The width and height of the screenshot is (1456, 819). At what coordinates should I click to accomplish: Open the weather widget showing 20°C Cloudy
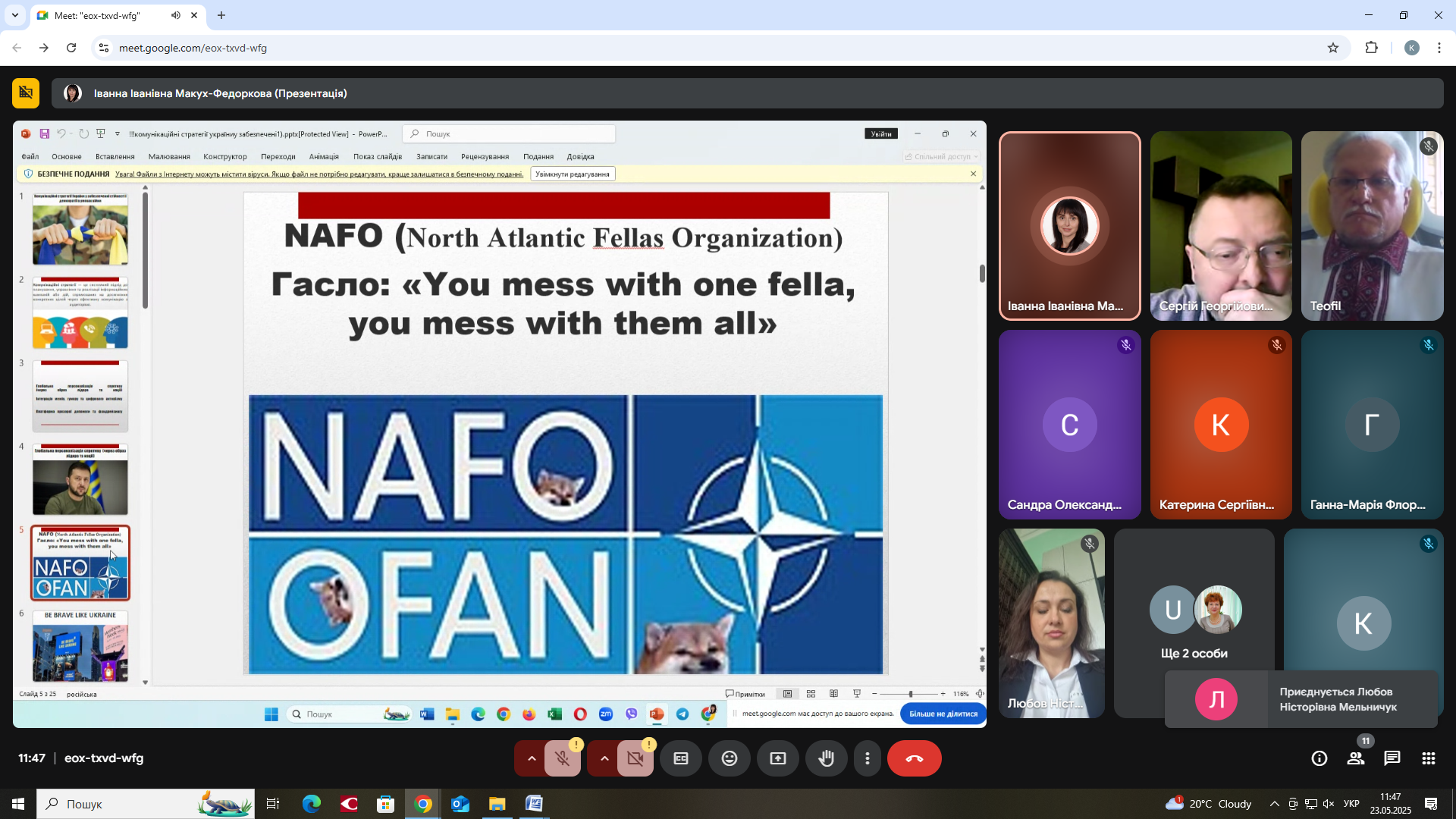(x=1209, y=804)
